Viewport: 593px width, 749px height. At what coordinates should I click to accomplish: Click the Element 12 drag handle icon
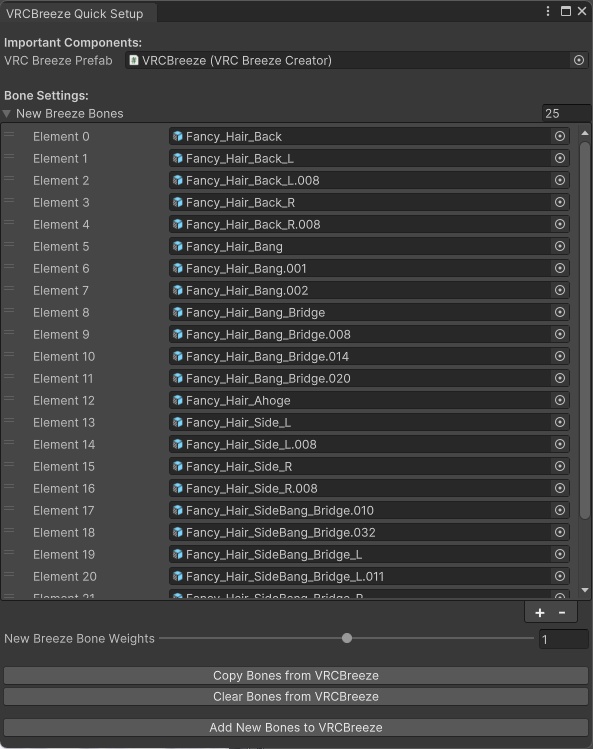tap(9, 399)
